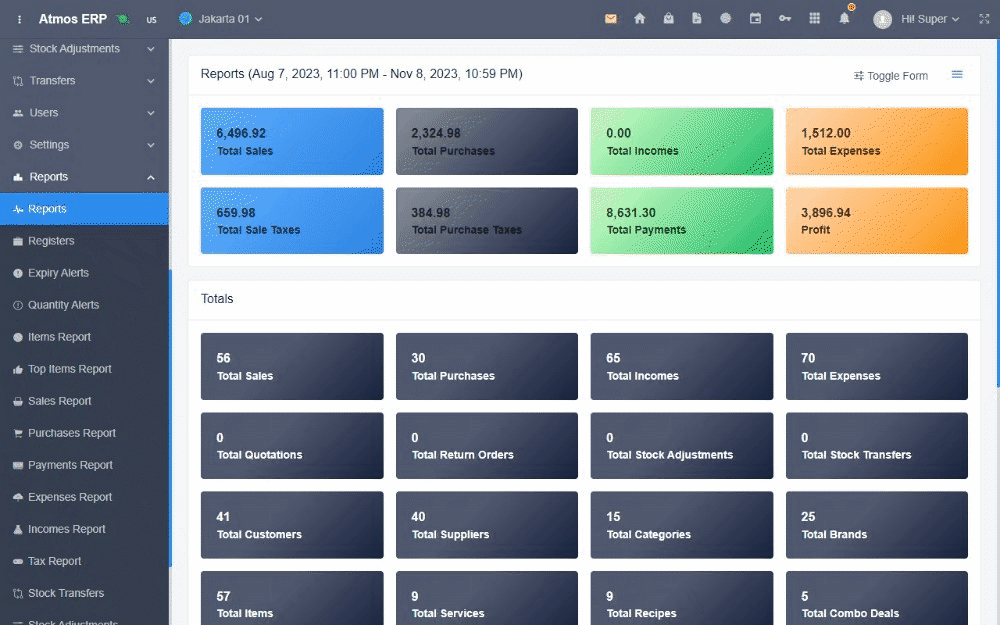Click the Total Quotations card
The height and width of the screenshot is (625, 1000).
(x=292, y=446)
